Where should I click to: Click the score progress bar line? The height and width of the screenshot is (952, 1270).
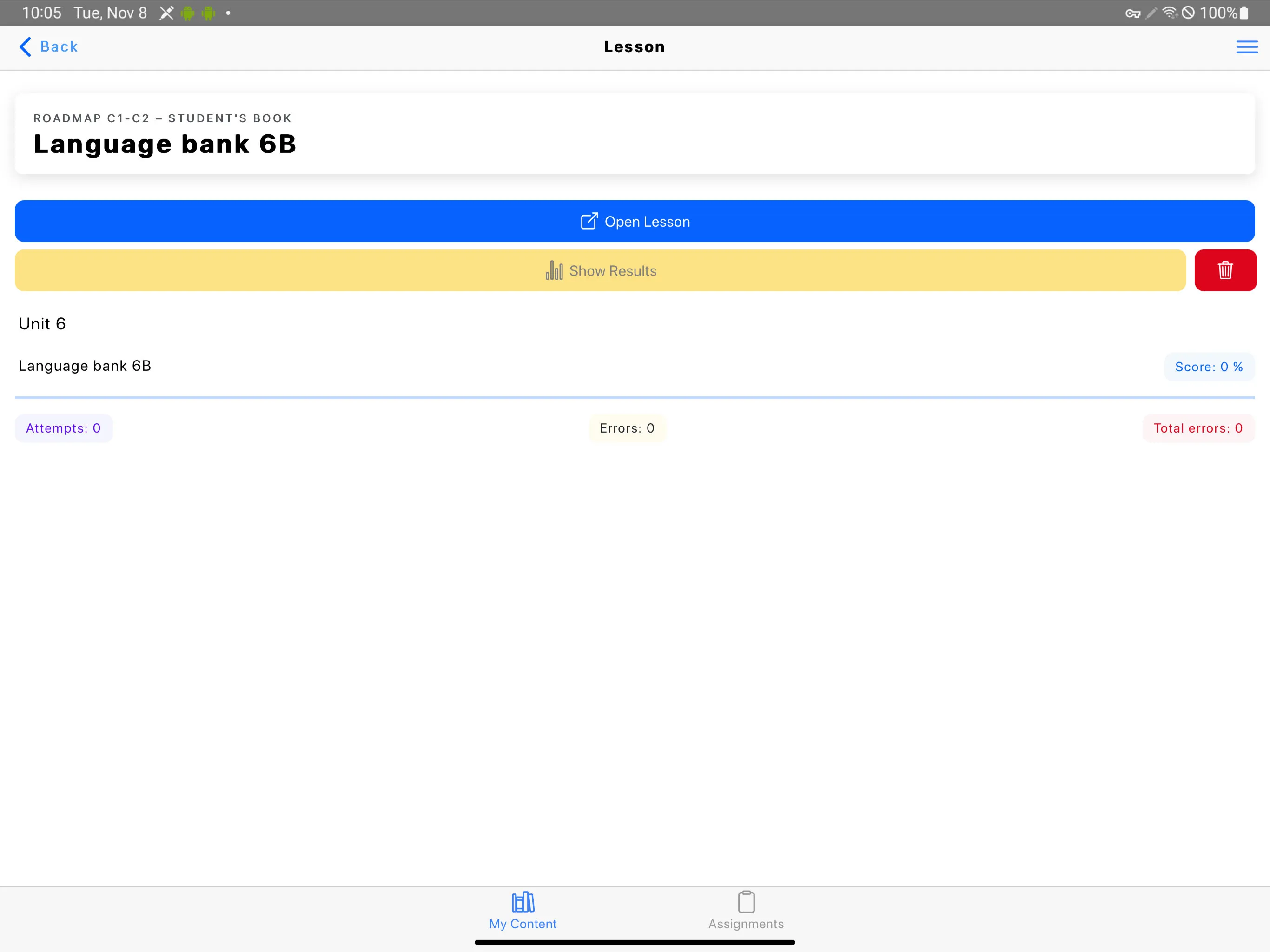point(635,397)
